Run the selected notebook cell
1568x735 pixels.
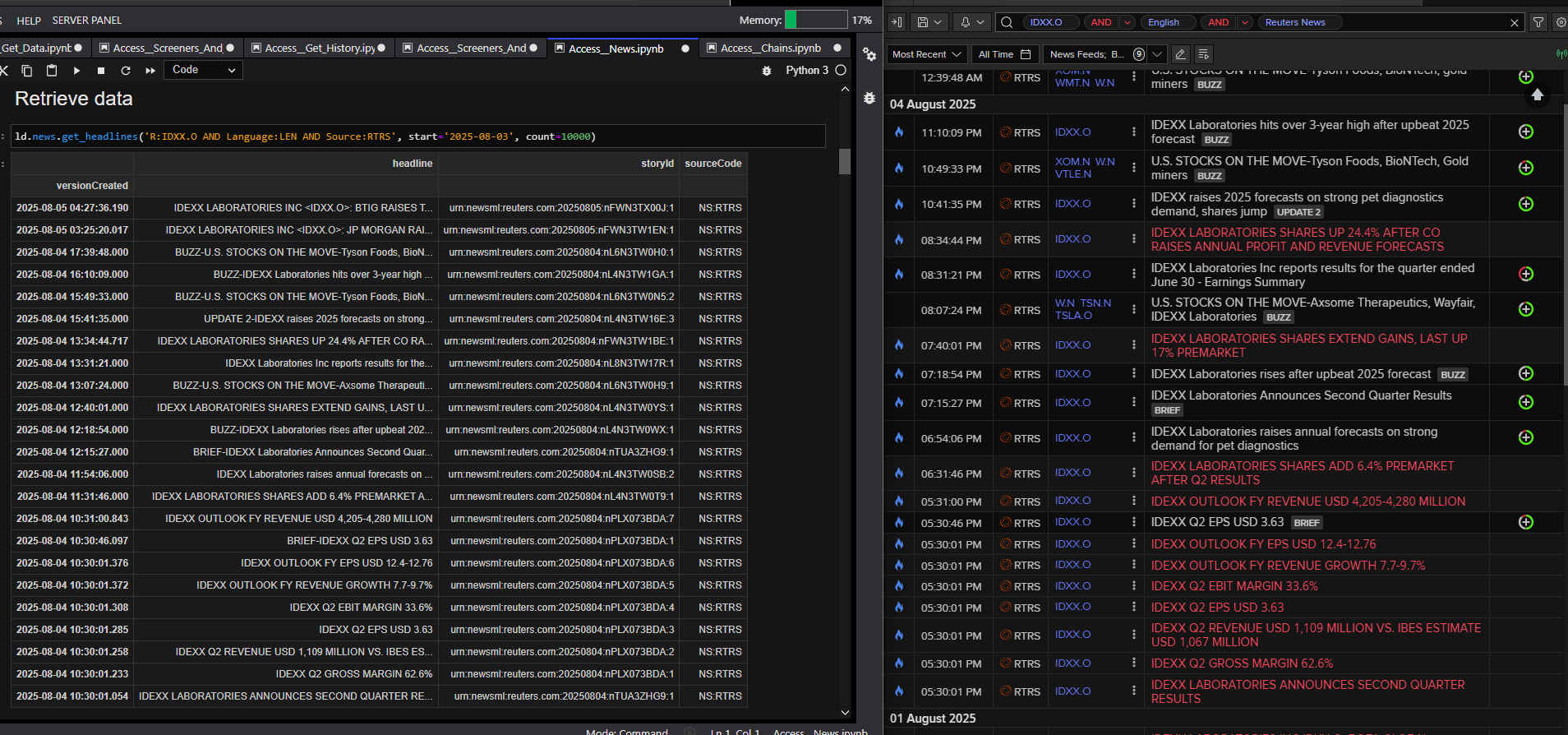point(76,71)
